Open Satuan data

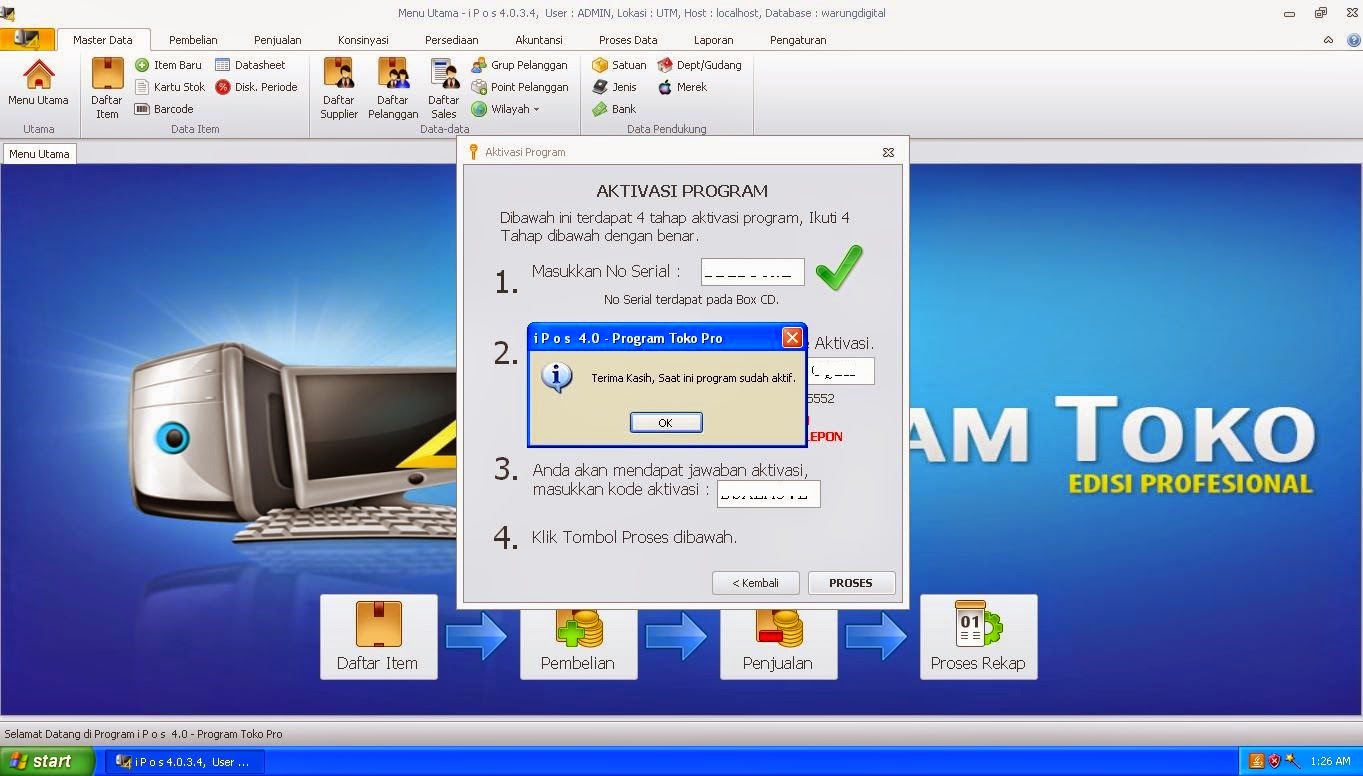[619, 65]
